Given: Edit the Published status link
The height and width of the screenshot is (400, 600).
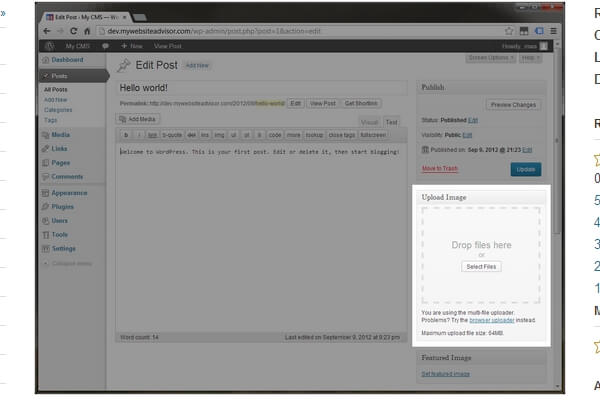Looking at the screenshot, I should pos(473,120).
